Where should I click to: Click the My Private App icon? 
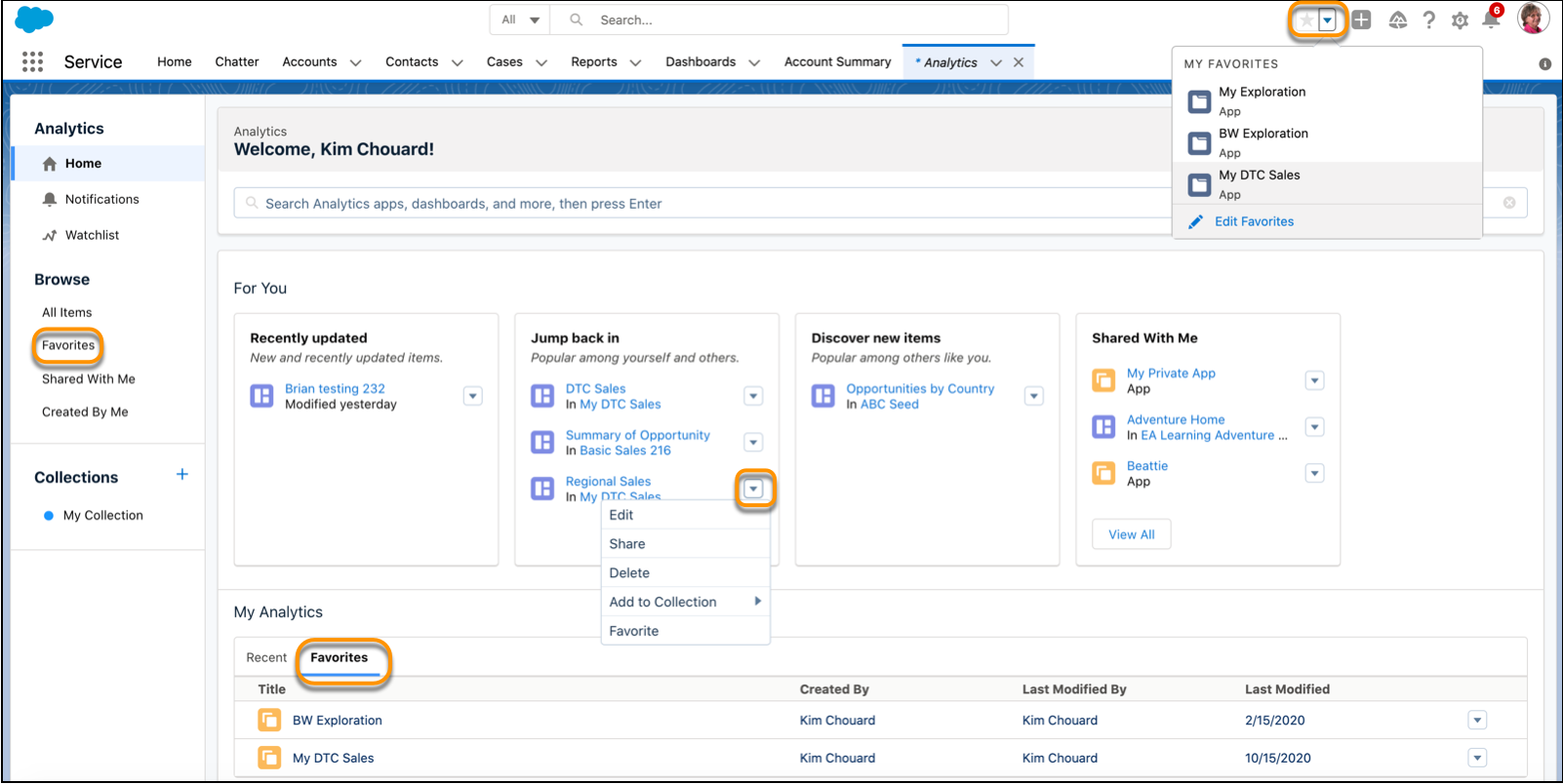click(1103, 380)
